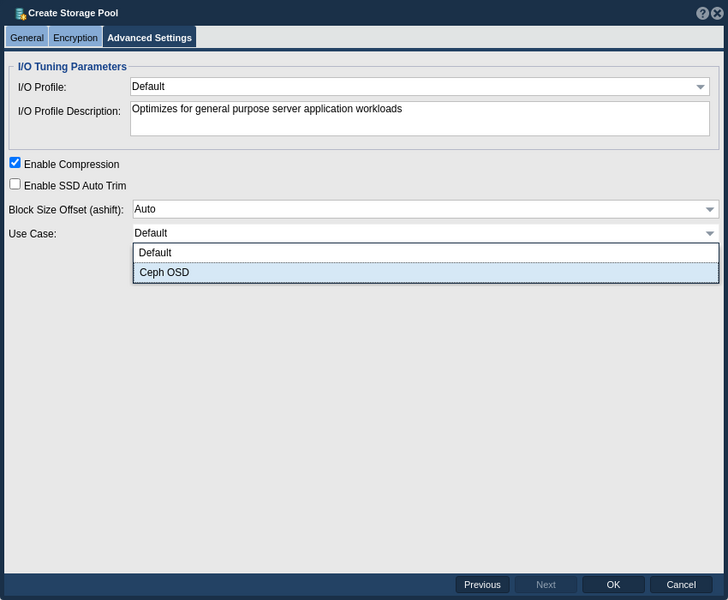
Task: Click the Create Storage Pool title text
Action: (73, 13)
